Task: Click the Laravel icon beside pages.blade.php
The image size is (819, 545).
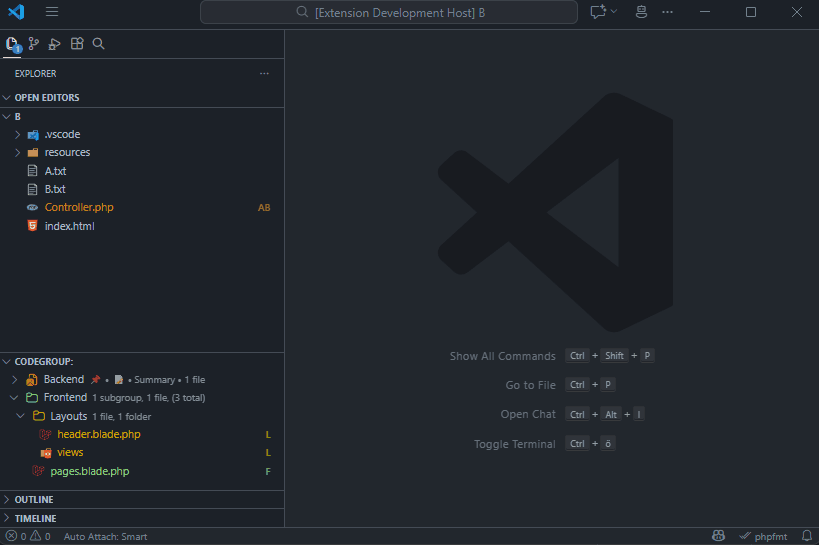Action: (x=38, y=471)
